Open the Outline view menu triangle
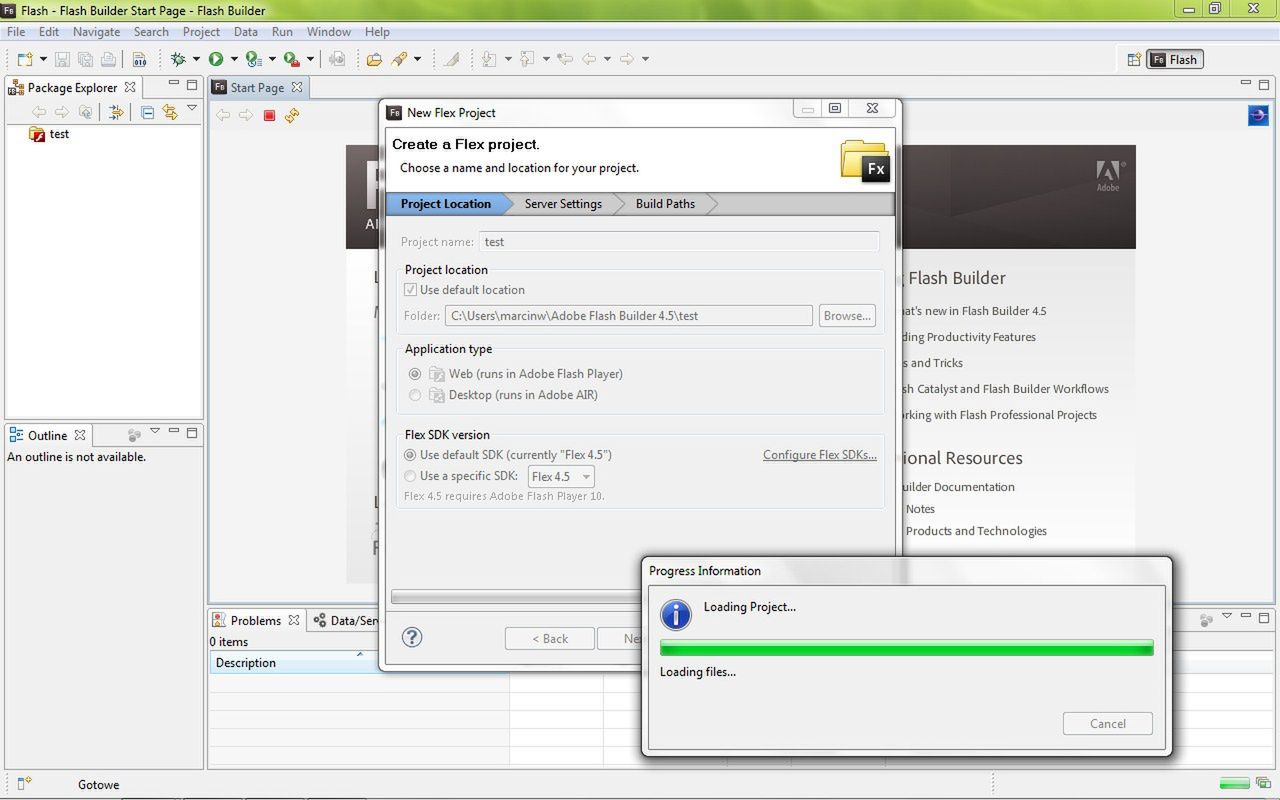The width and height of the screenshot is (1280, 800). point(155,432)
